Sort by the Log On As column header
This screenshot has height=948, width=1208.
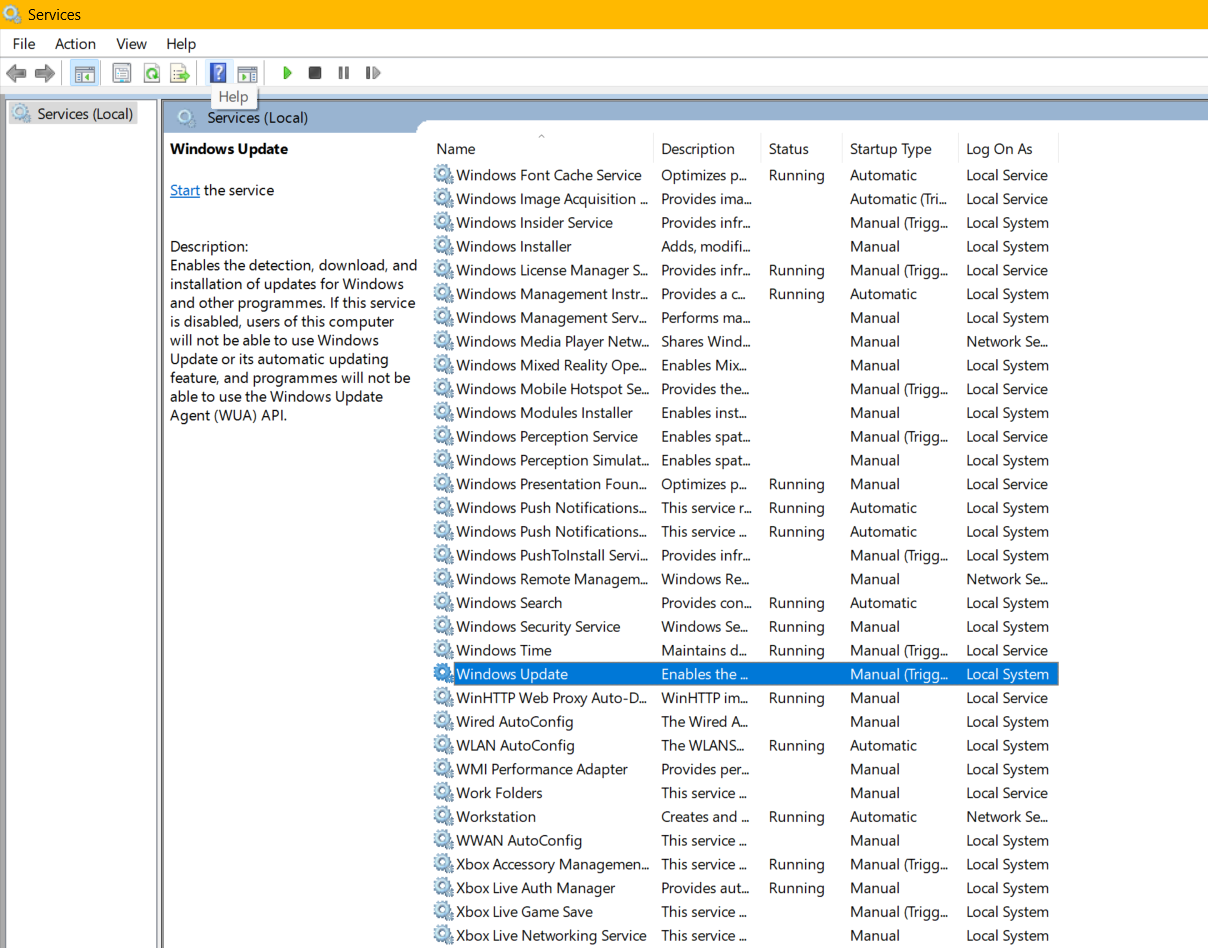tap(1008, 149)
